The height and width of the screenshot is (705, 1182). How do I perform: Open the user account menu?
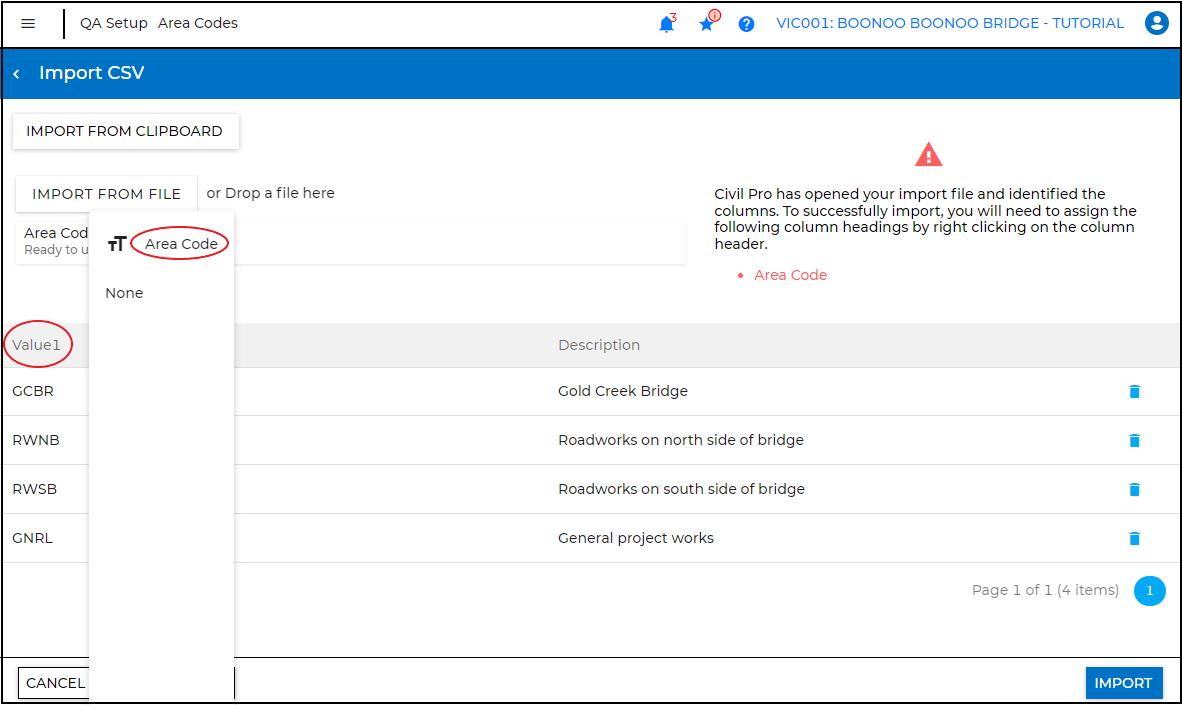point(1157,23)
